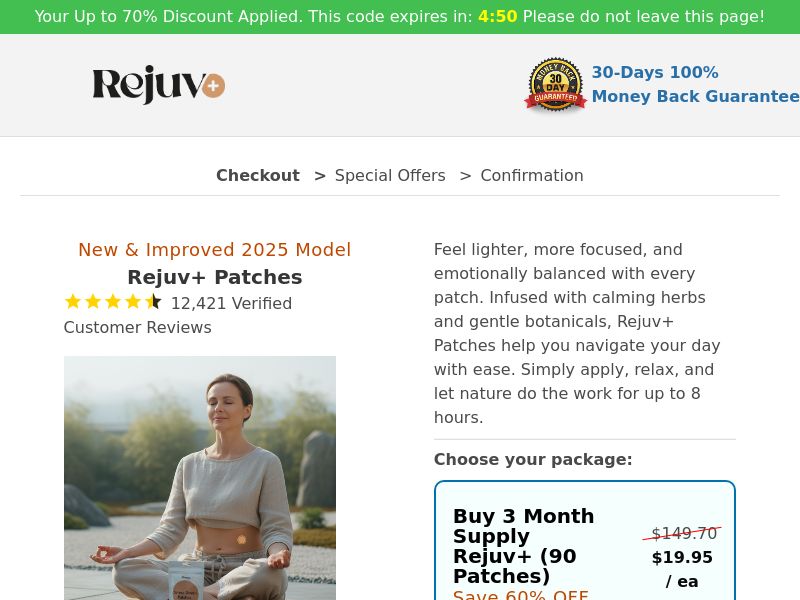Click the 30 Day money back badge

pyautogui.click(x=556, y=84)
